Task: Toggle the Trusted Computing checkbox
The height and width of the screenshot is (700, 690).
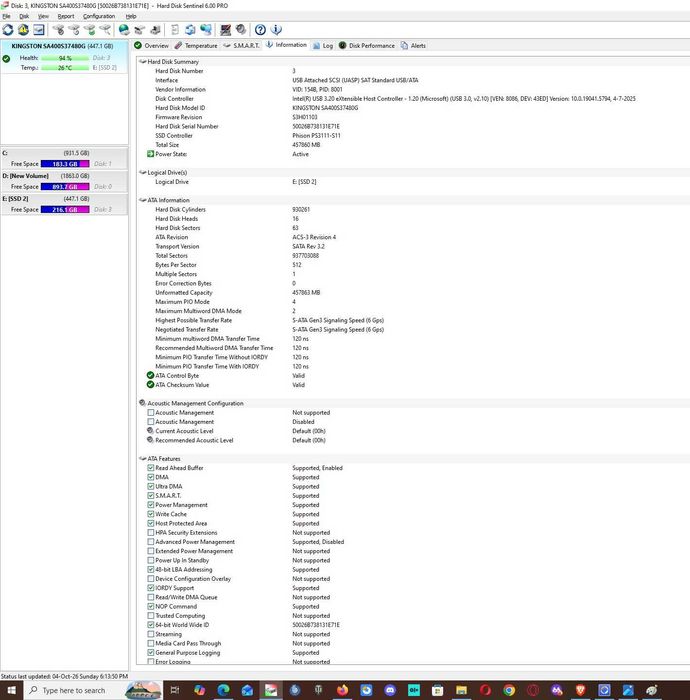Action: click(x=151, y=616)
